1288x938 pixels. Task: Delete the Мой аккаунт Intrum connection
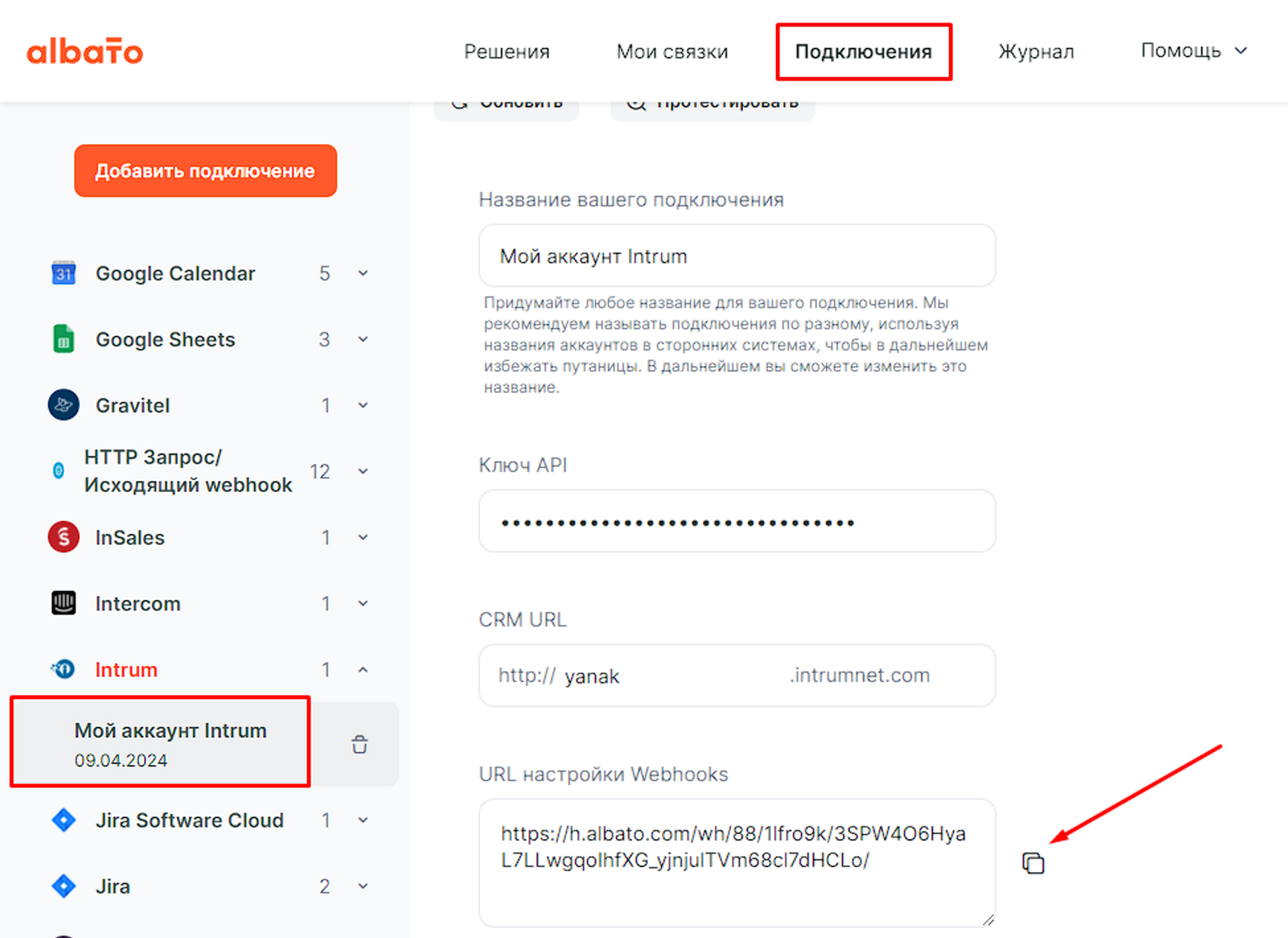pyautogui.click(x=360, y=744)
